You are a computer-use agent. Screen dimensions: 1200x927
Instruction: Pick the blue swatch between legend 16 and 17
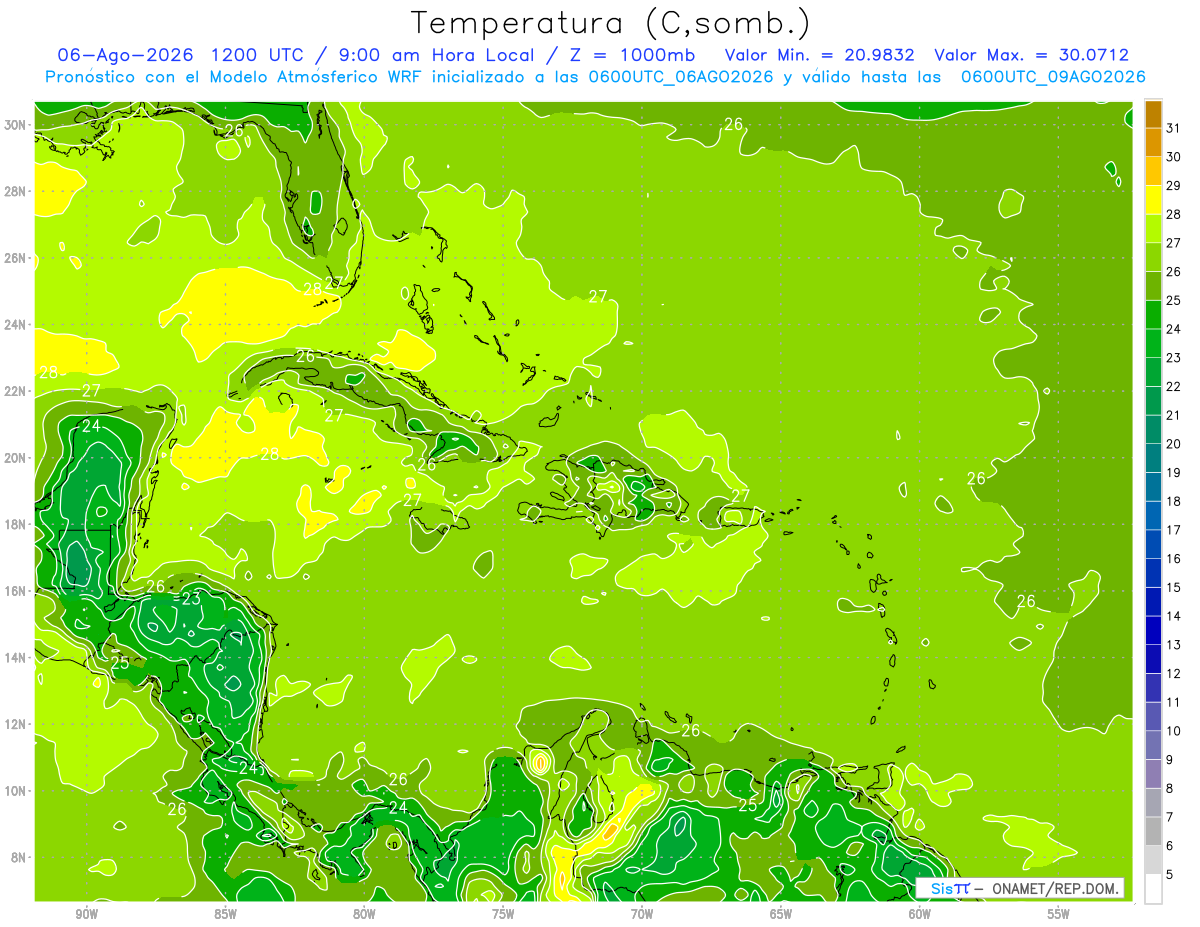pos(1153,544)
